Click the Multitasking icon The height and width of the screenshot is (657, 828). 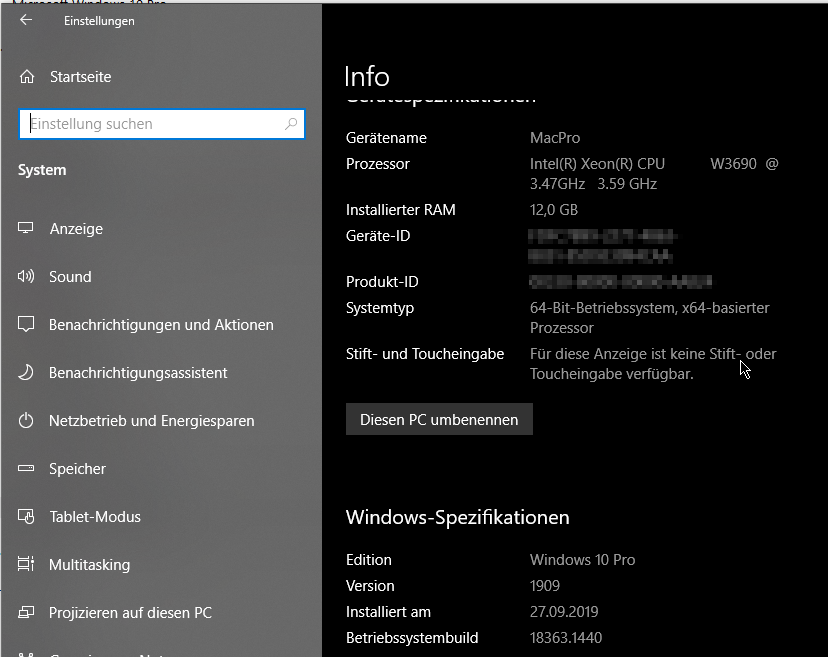[x=25, y=564]
